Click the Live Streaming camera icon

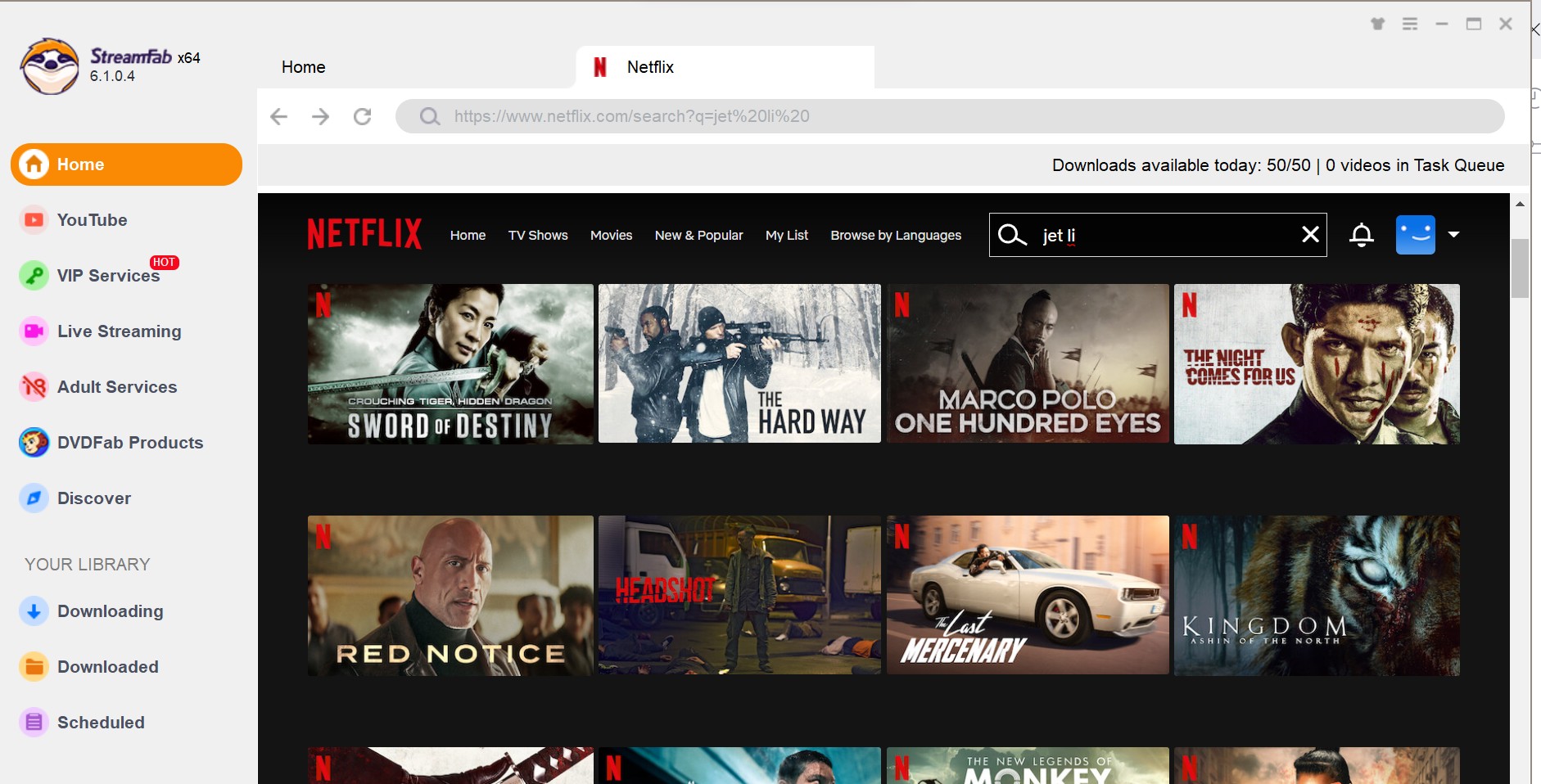[x=34, y=331]
